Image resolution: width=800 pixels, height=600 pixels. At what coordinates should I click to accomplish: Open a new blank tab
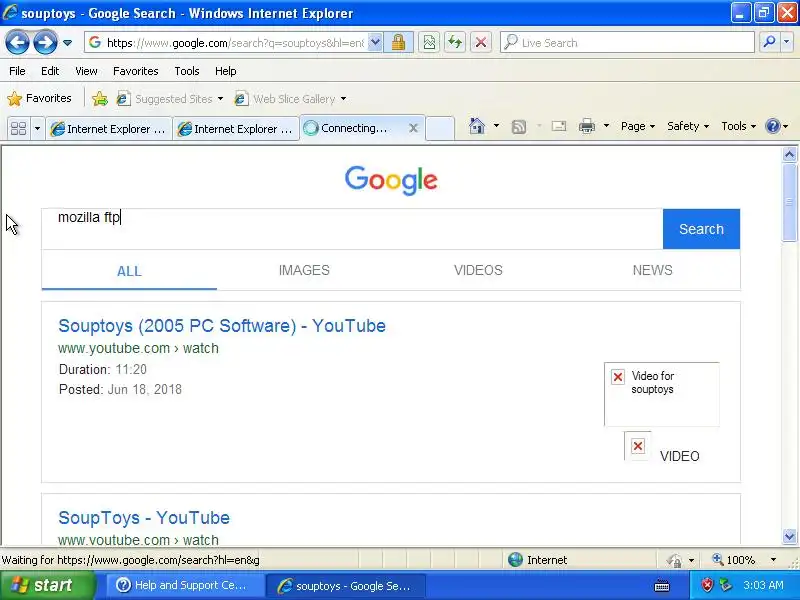pyautogui.click(x=440, y=128)
